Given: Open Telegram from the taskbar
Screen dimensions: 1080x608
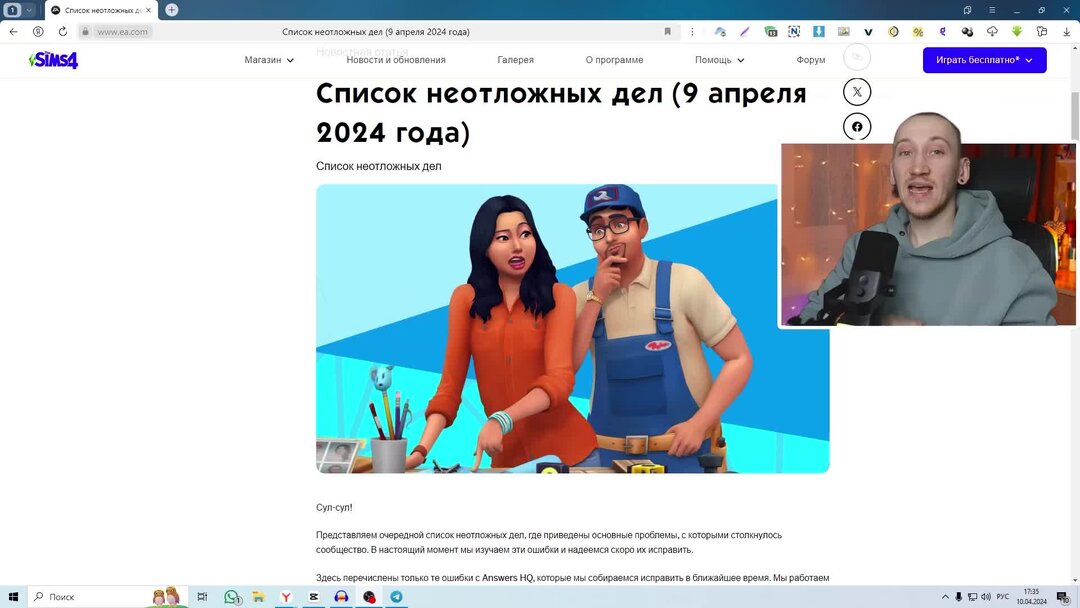Looking at the screenshot, I should click(397, 596).
